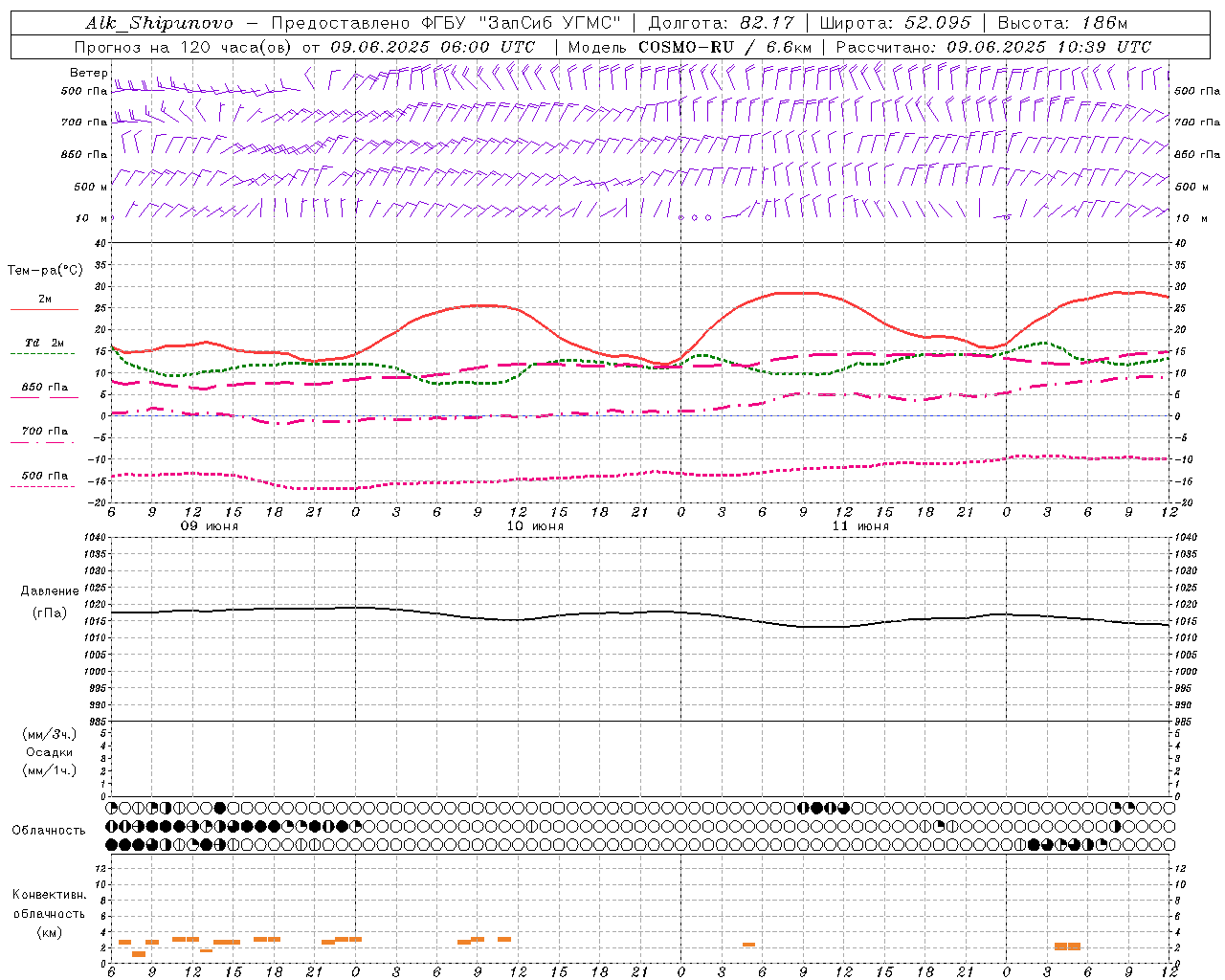Screen dimensions: 1225x980
Task: Click the dashed line under Td 2м legend
Action: click(x=42, y=354)
